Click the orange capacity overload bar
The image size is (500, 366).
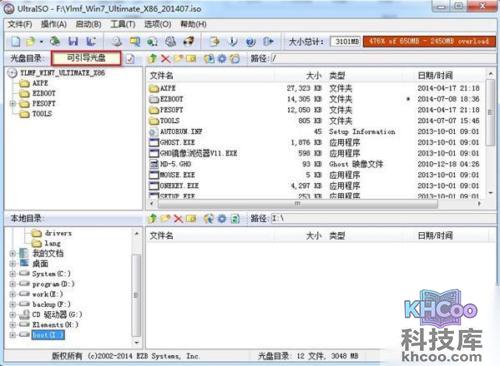(x=429, y=42)
